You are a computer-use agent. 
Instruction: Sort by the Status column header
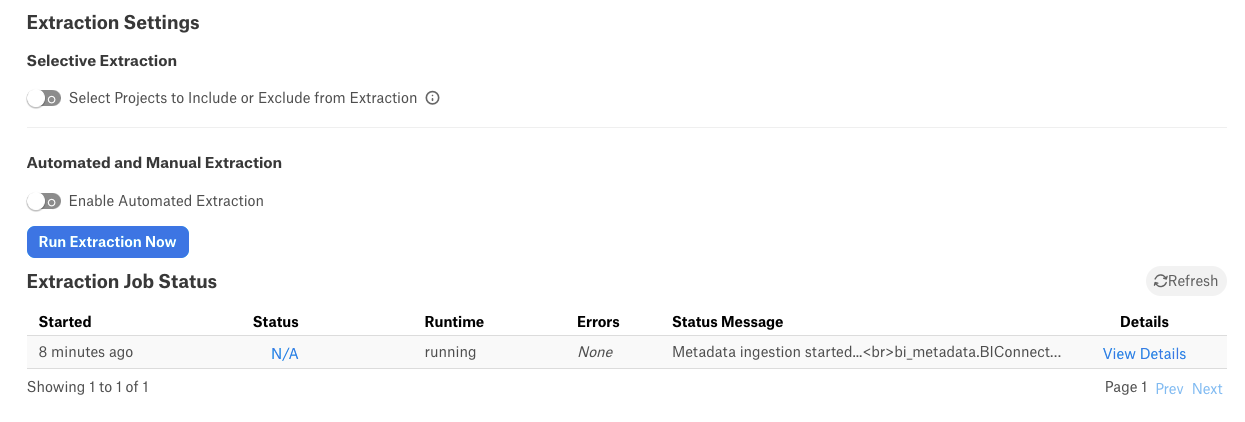pyautogui.click(x=276, y=322)
